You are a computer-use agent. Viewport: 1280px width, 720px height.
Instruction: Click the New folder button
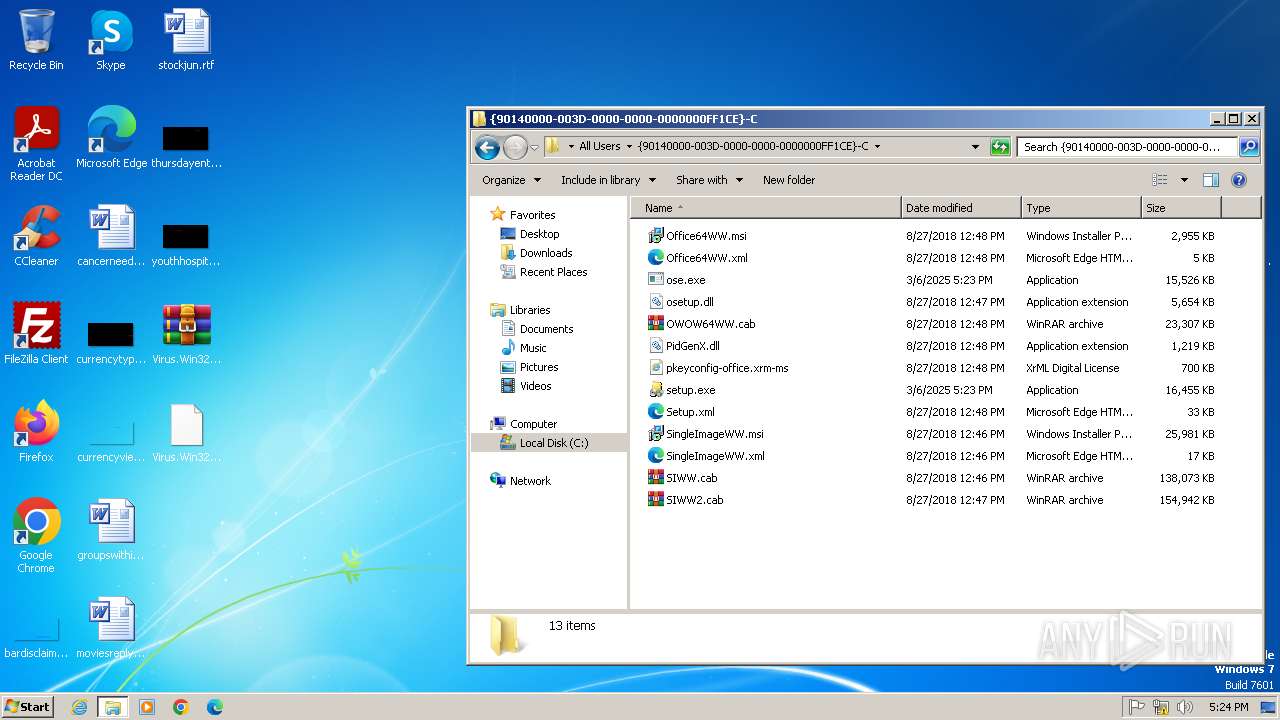tap(789, 180)
